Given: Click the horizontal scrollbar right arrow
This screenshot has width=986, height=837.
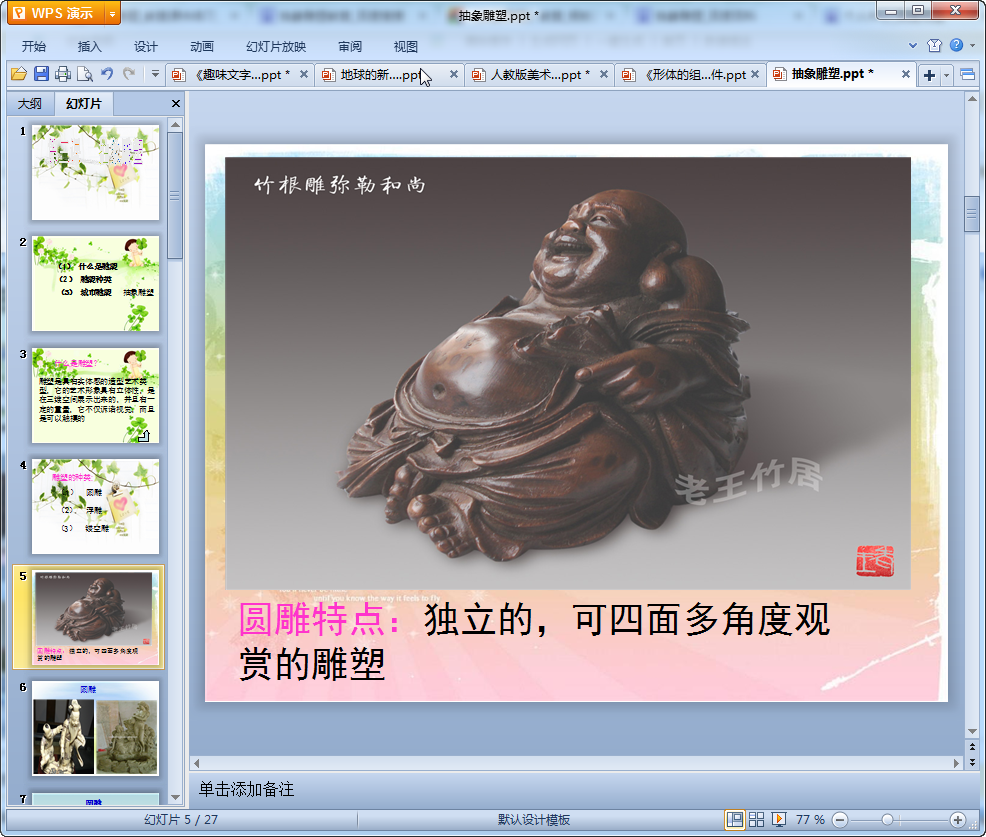Looking at the screenshot, I should [956, 763].
